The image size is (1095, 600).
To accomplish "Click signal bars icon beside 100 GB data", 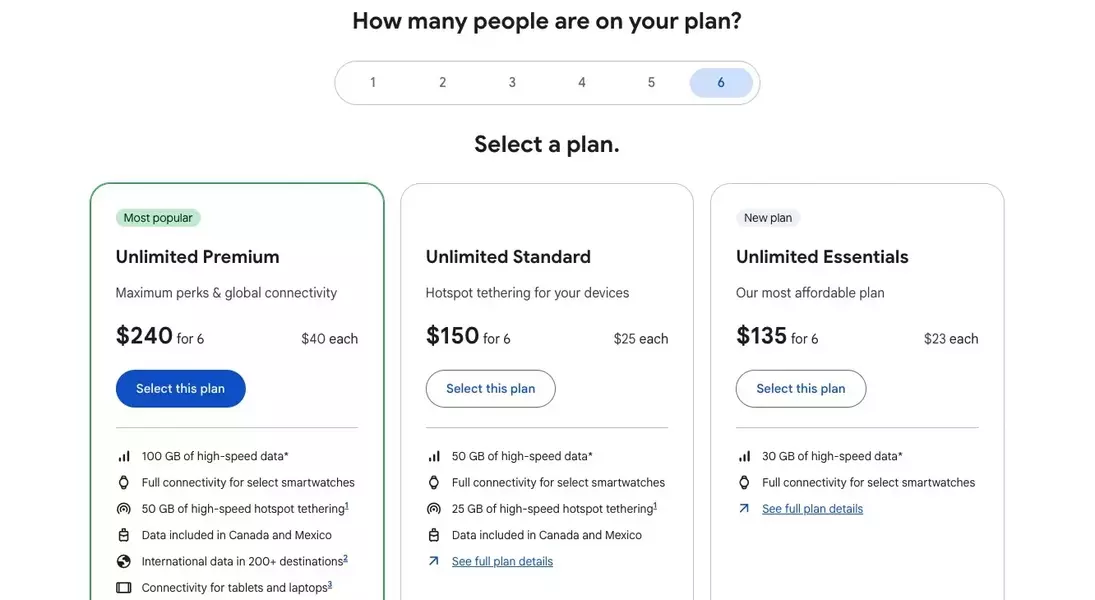I will 124,456.
